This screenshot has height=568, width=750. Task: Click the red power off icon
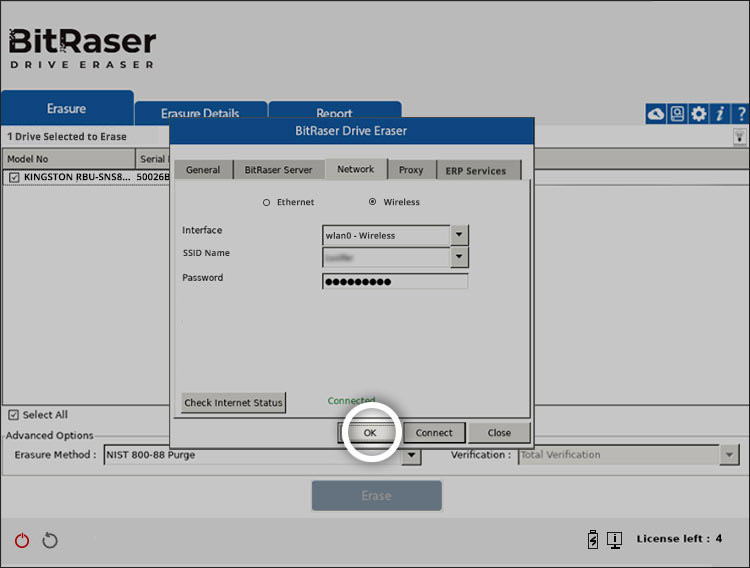(x=22, y=540)
